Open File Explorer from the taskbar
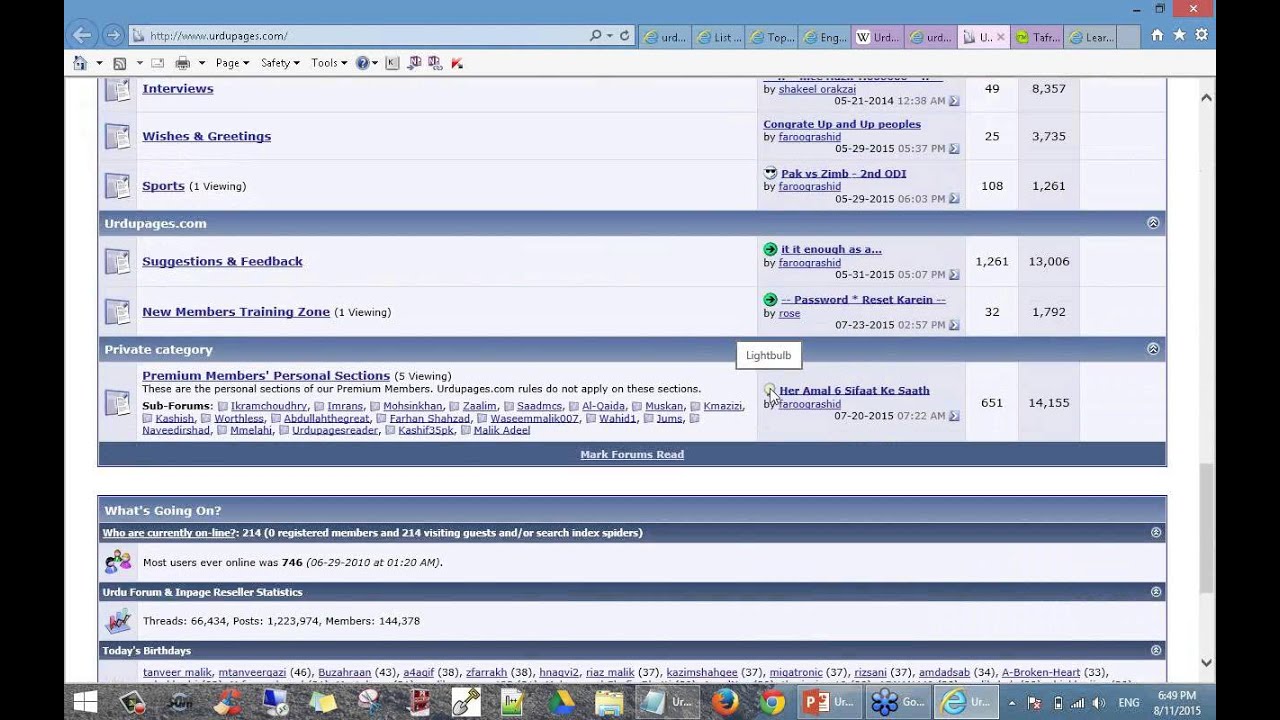Image resolution: width=1280 pixels, height=720 pixels. [608, 702]
